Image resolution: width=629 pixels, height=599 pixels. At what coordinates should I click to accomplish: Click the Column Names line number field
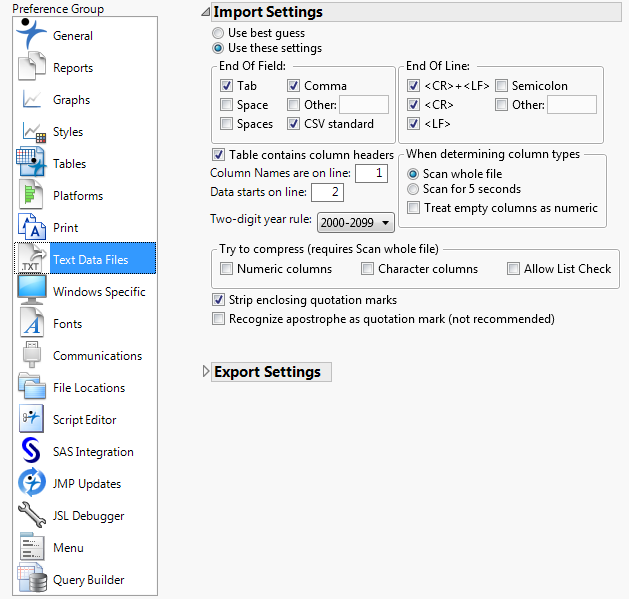click(x=370, y=174)
